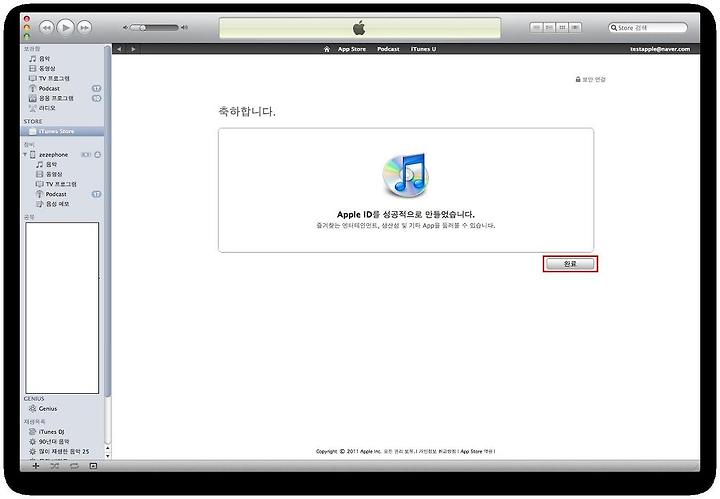Screen dimensions: 720x499
Task: Open Genius in sidebar
Action: [62, 409]
